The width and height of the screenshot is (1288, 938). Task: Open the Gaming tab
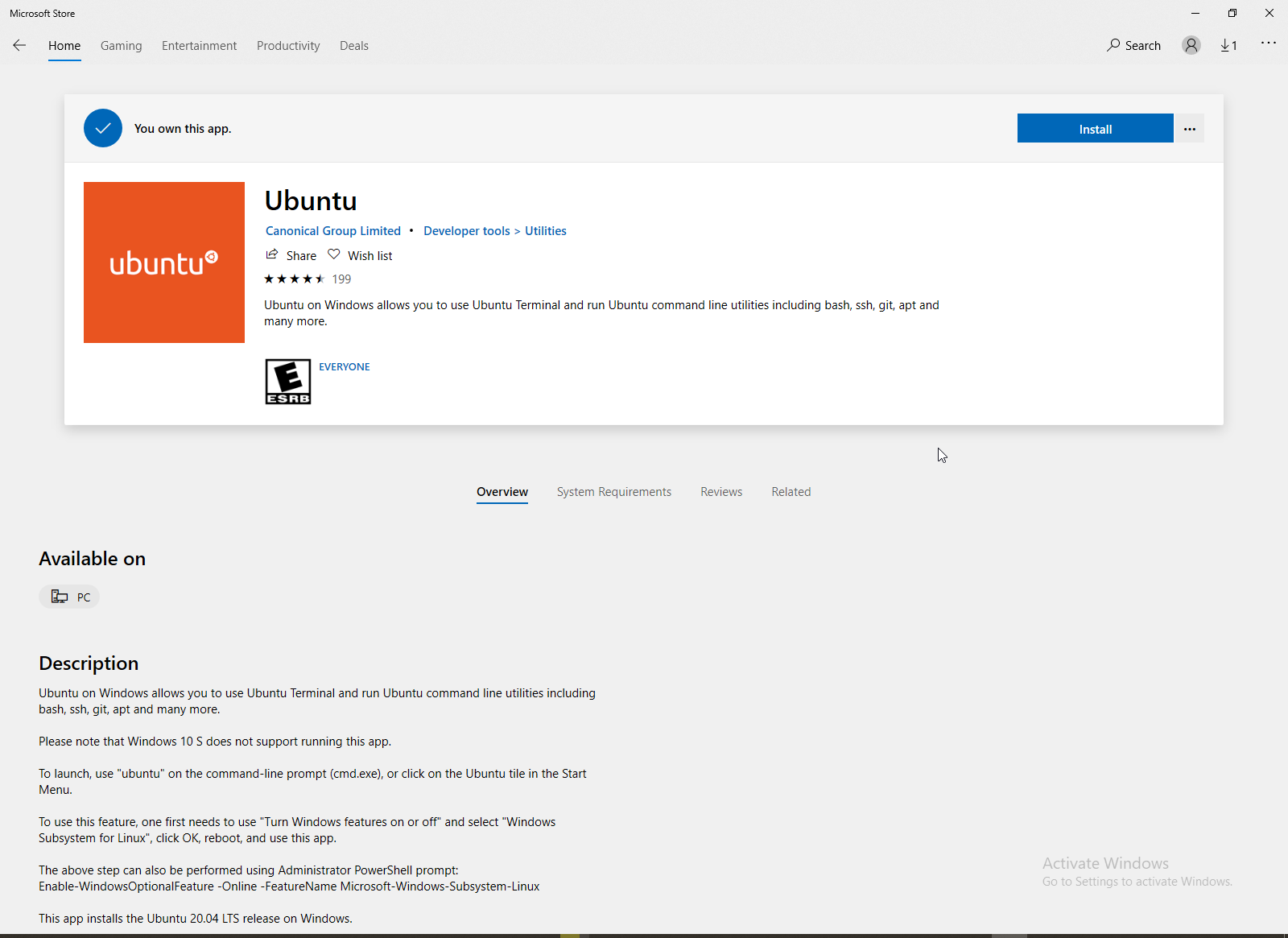pyautogui.click(x=122, y=46)
